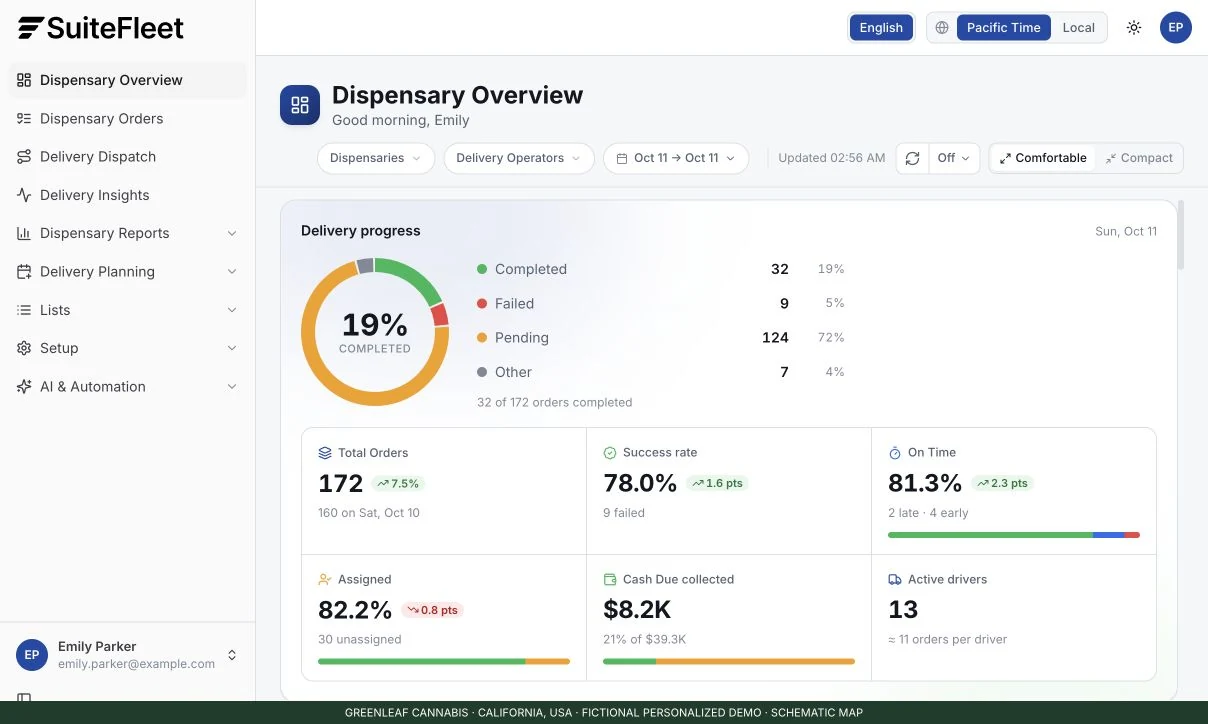Click the Cash Due collected progress bar
Image resolution: width=1208 pixels, height=724 pixels.
(729, 661)
